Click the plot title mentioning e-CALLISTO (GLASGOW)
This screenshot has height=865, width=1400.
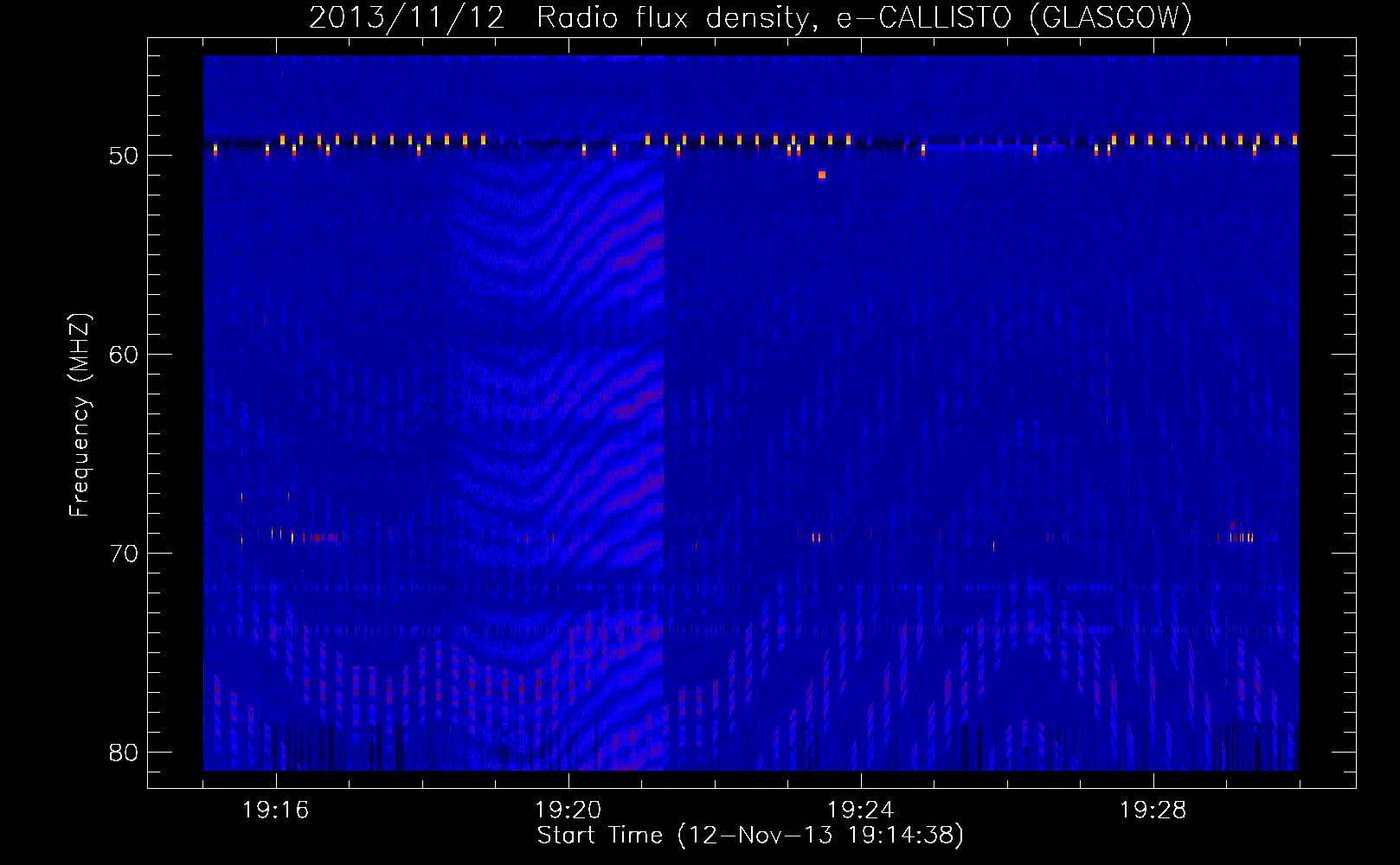tap(750, 17)
